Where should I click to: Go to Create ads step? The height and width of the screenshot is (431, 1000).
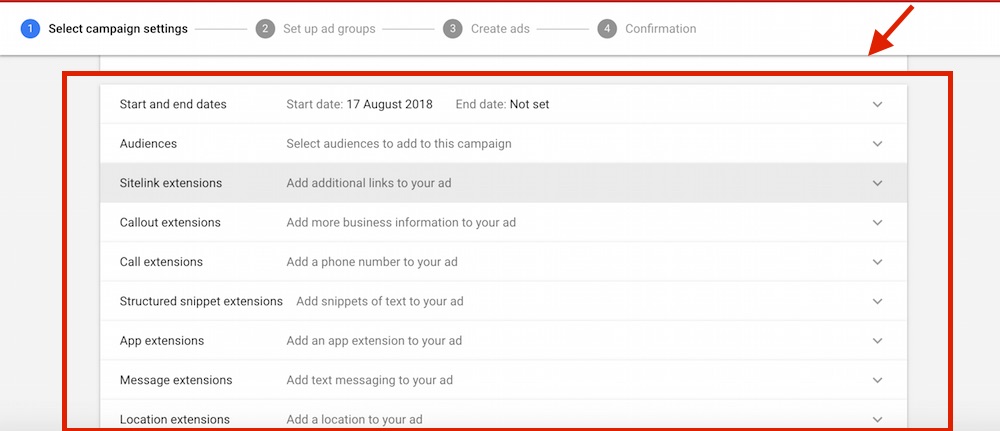click(x=500, y=29)
